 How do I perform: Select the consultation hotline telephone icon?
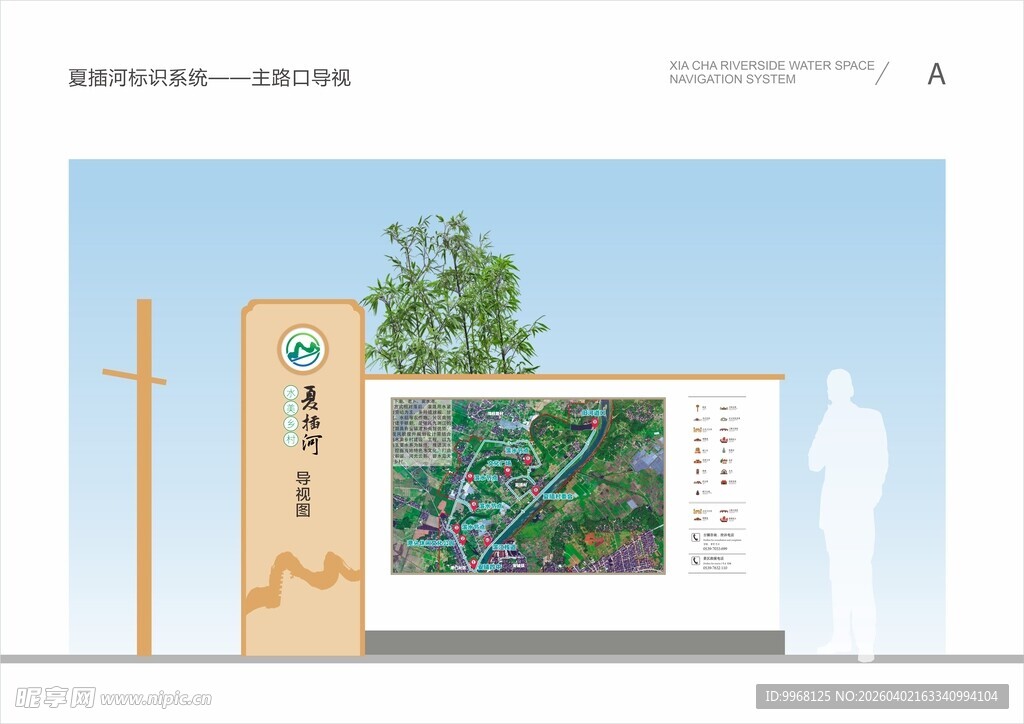click(695, 537)
